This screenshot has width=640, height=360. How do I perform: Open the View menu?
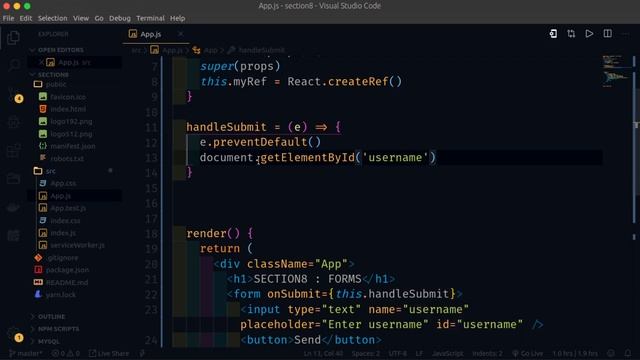[x=81, y=18]
